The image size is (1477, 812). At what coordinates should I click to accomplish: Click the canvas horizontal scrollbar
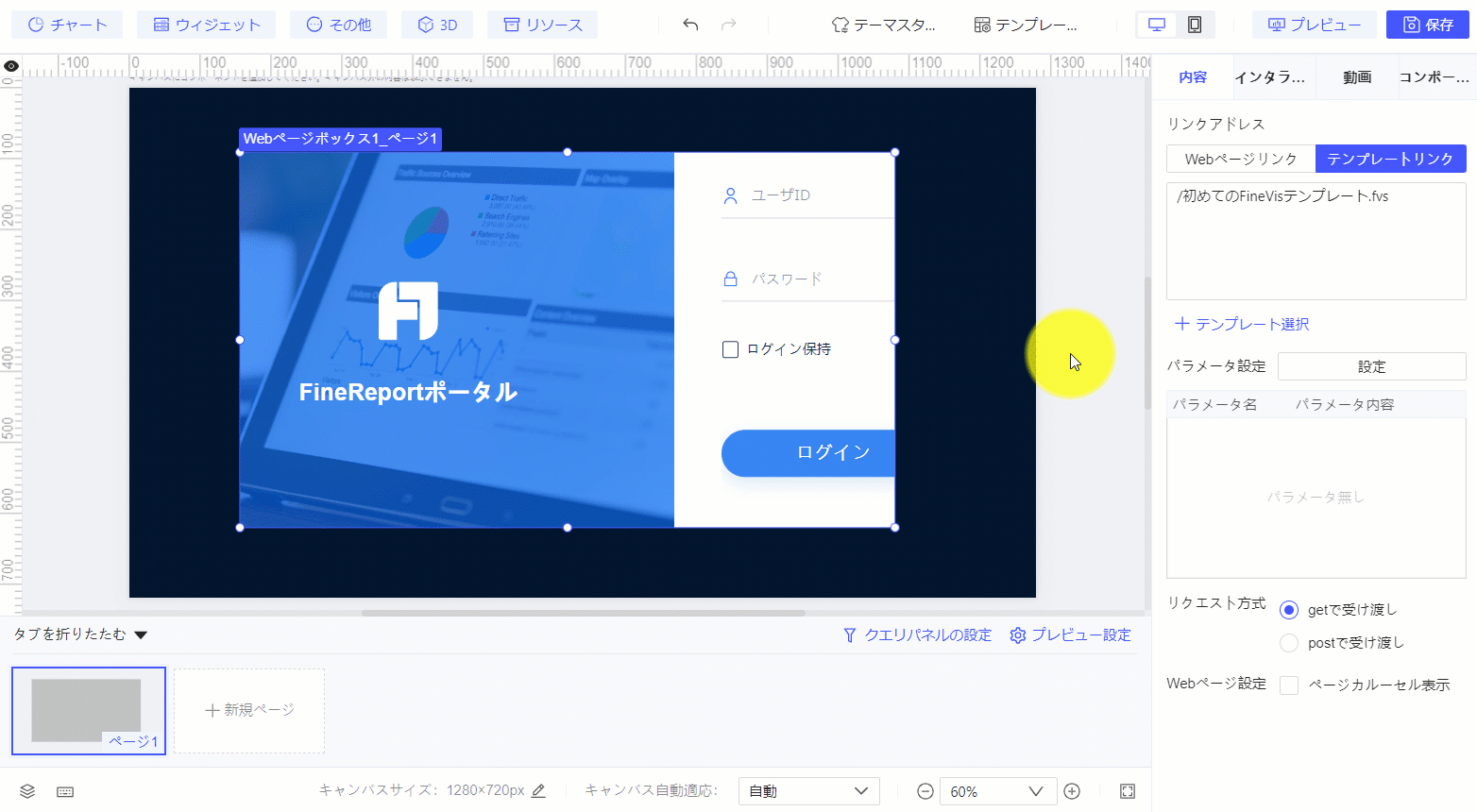tap(584, 613)
